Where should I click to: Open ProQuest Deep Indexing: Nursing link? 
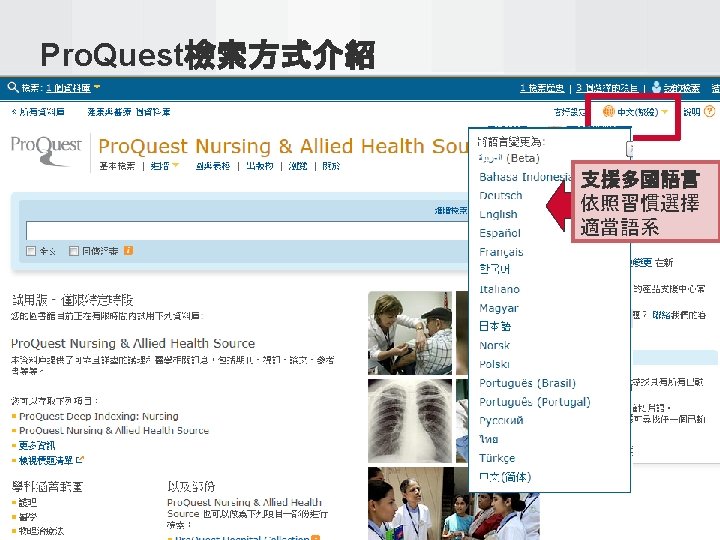(99, 416)
